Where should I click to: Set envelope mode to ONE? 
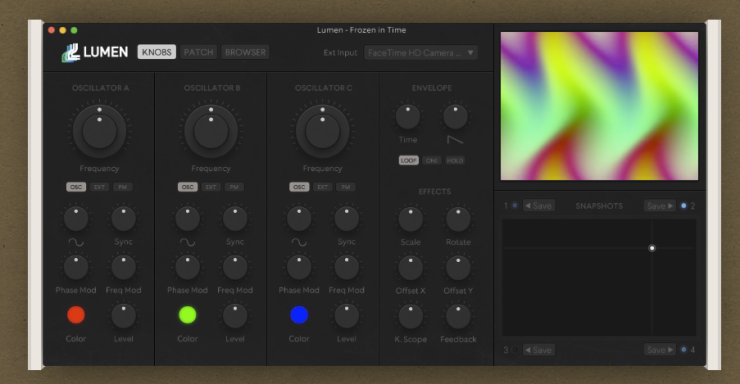coord(431,160)
